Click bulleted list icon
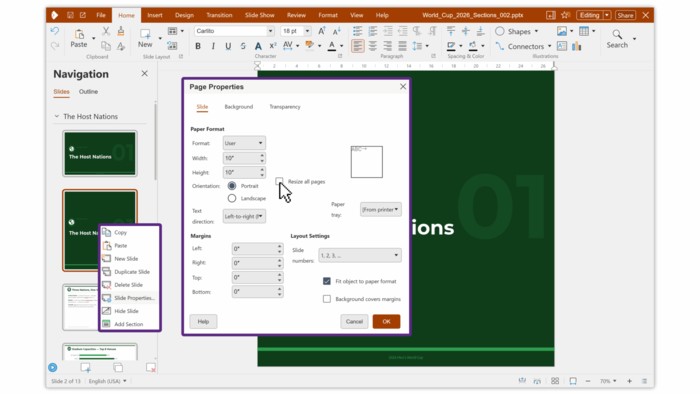 (358, 31)
